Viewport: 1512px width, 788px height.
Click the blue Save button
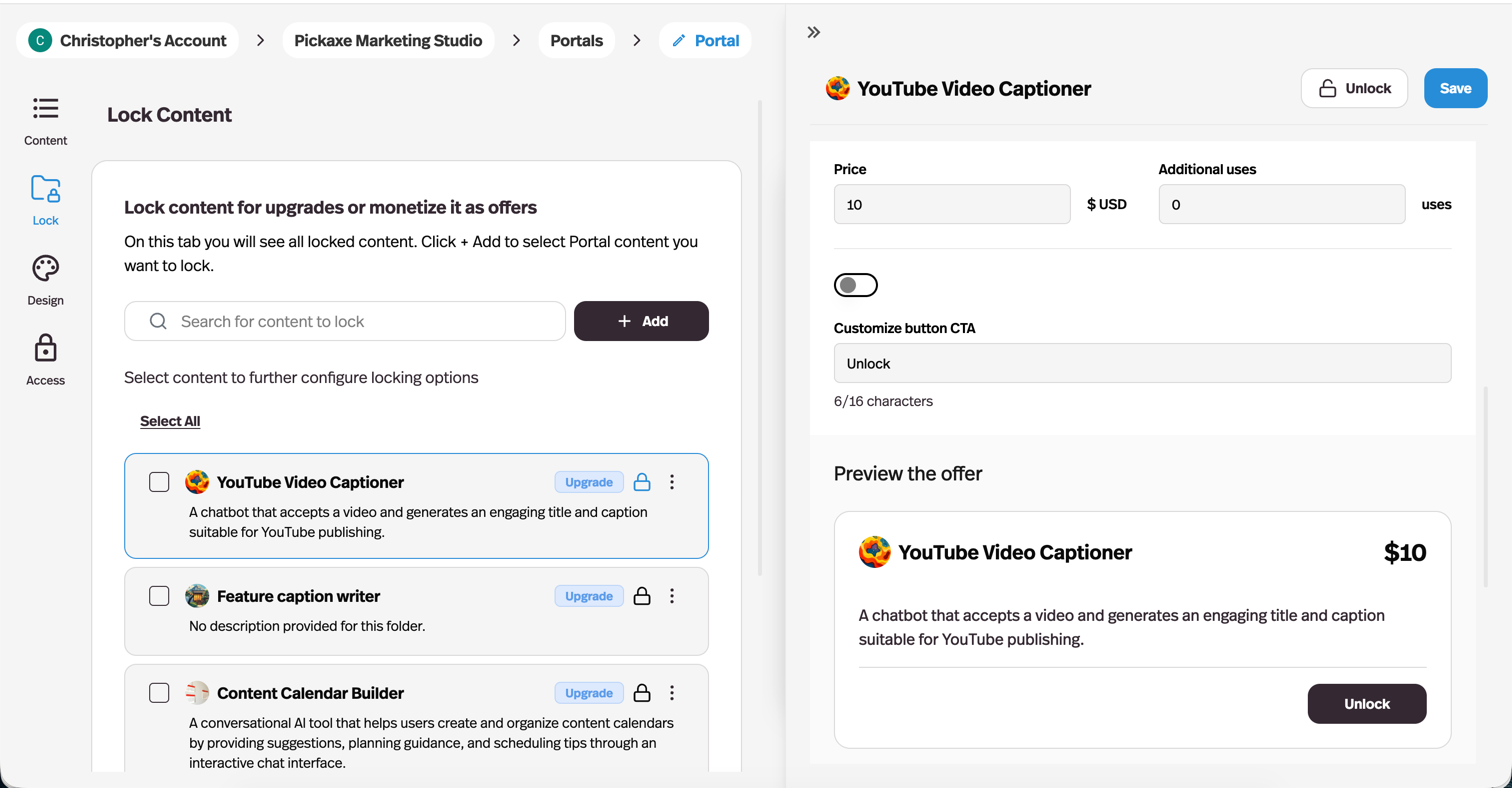[1455, 88]
